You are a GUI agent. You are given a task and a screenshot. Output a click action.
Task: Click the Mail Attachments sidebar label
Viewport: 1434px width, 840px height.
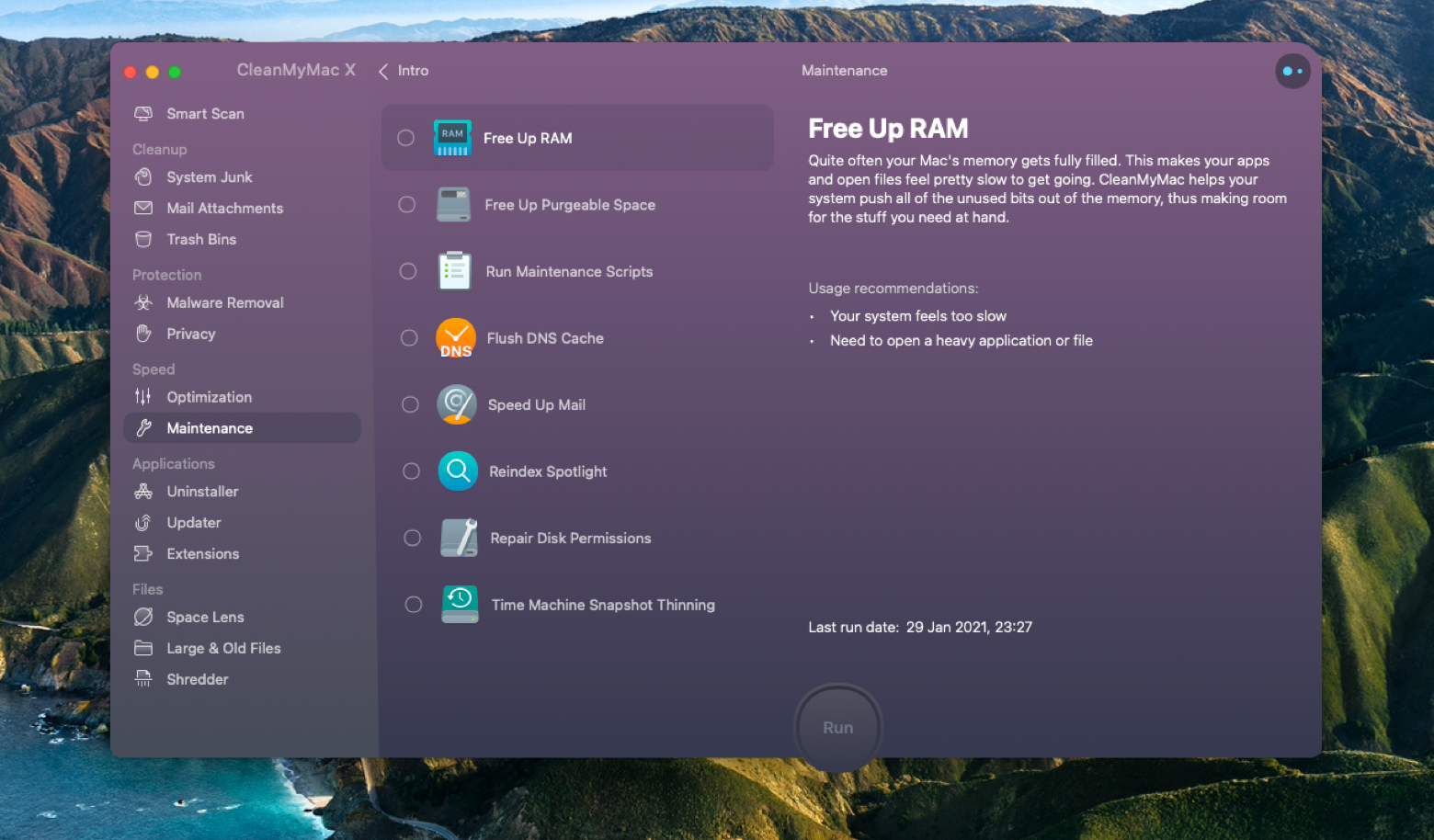(225, 209)
